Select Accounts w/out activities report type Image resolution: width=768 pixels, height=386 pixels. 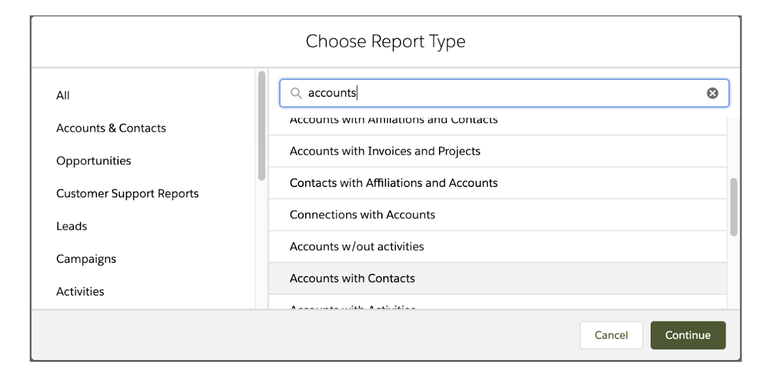(498, 246)
